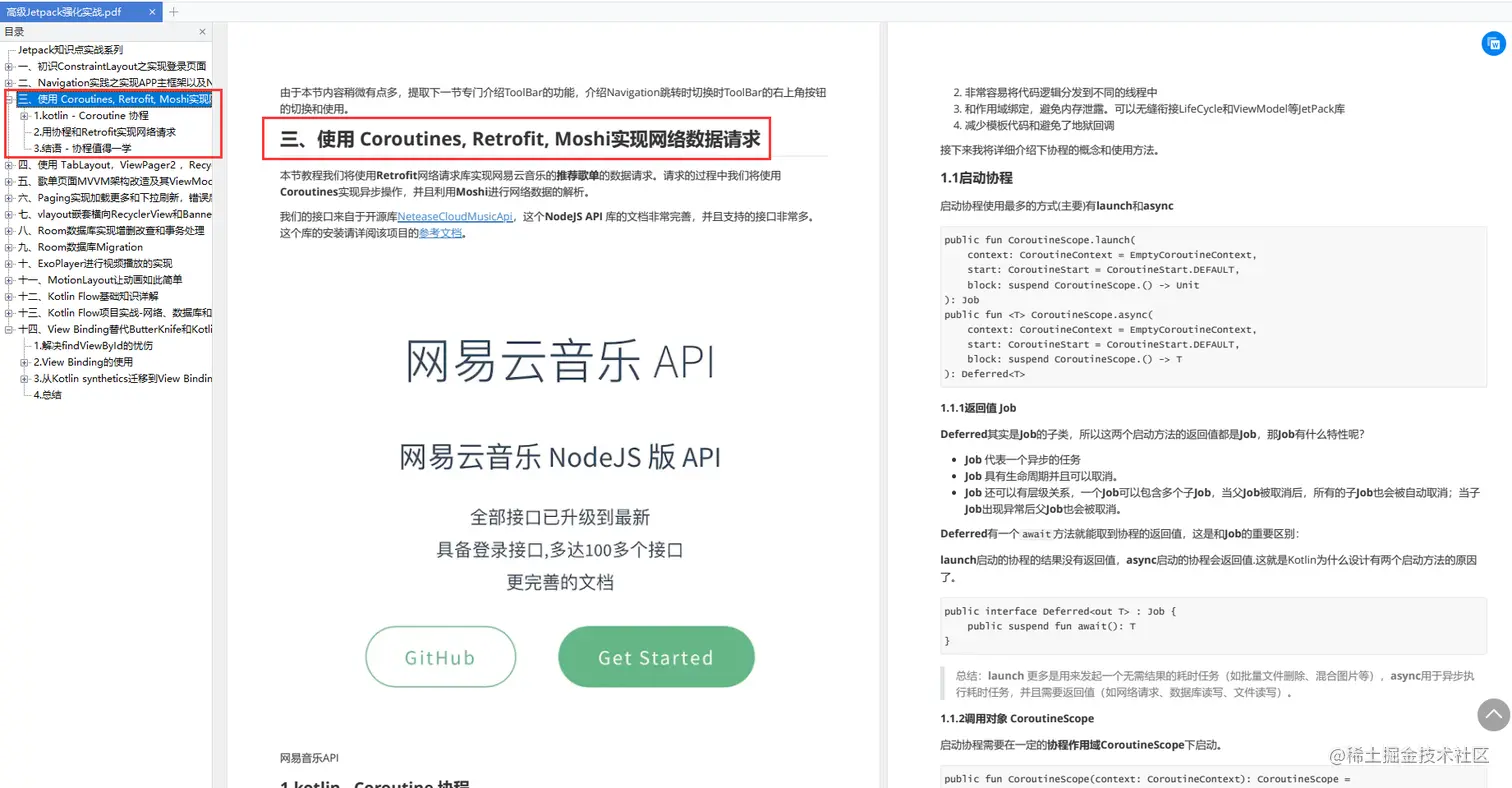Screen dimensions: 1512x788
Task: Select Jetpack知识点实战系列 root outline item
Action: coord(70,50)
